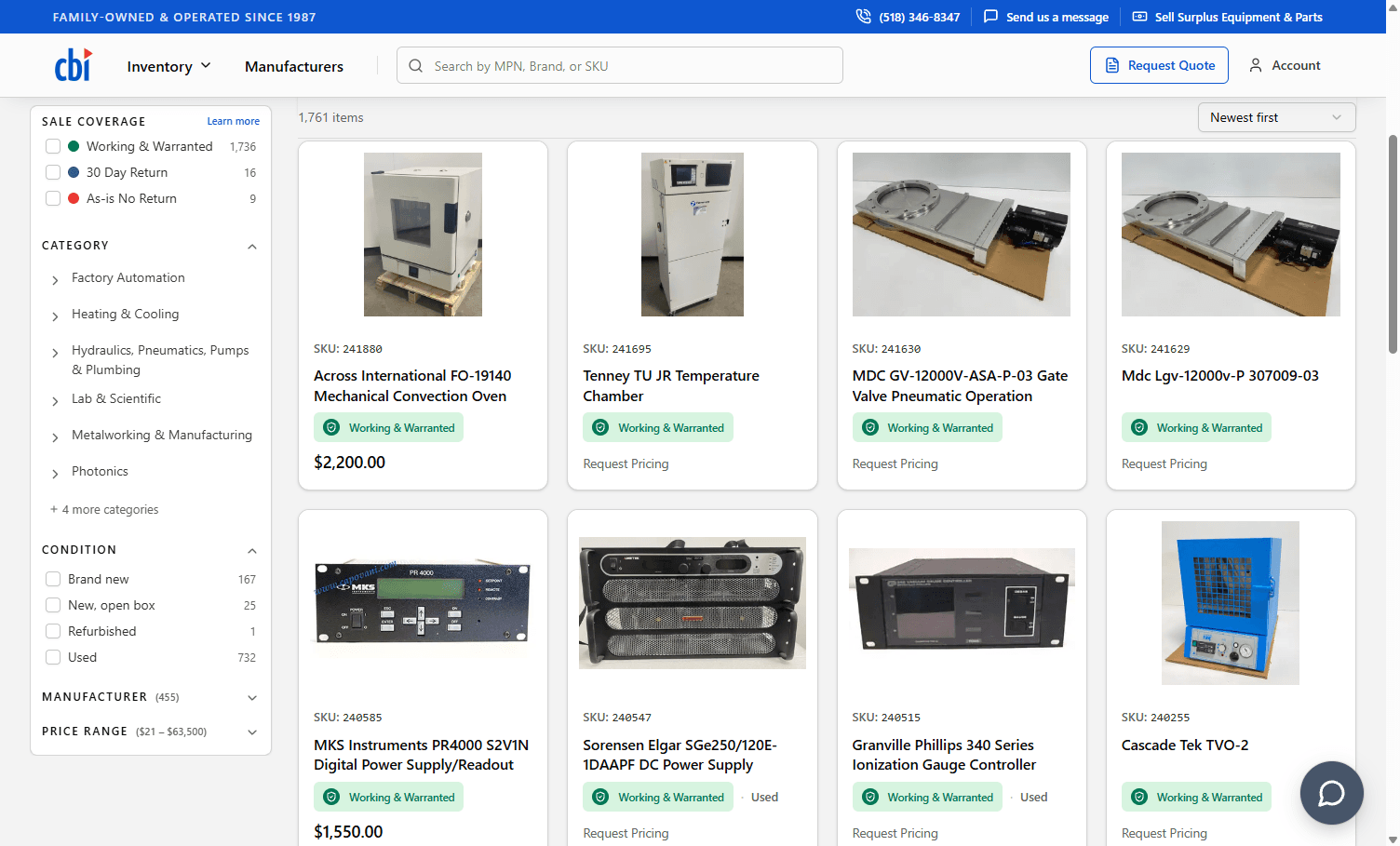Click Send us a message
Image resolution: width=1400 pixels, height=846 pixels.
(1046, 17)
